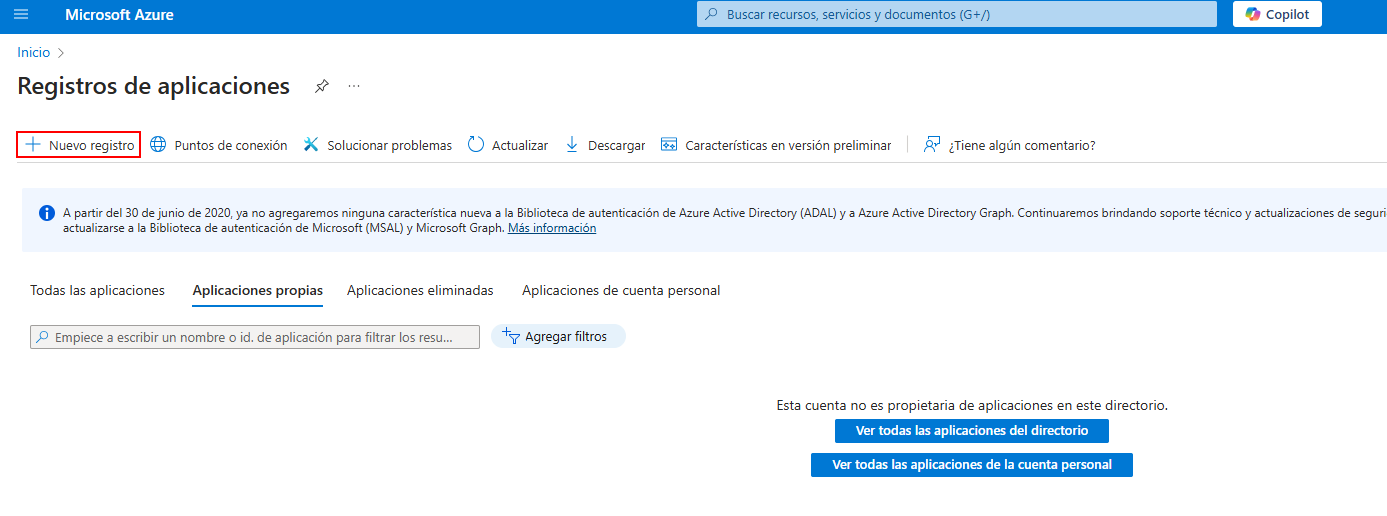Click the search icon in filter box
Viewport: 1387px width, 516px height.
42,338
